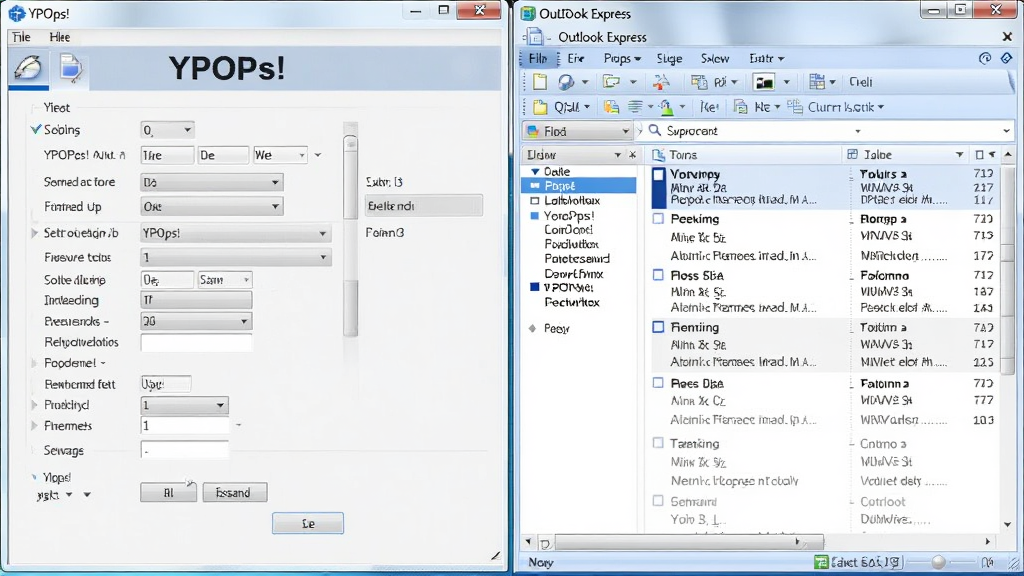Click the printer document icon labeled Ne
The height and width of the screenshot is (576, 1024).
click(x=741, y=106)
